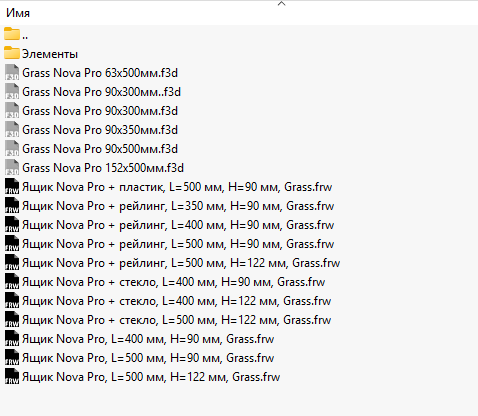
Task: Open the parent directory ".." folder icon
Action: [12, 34]
